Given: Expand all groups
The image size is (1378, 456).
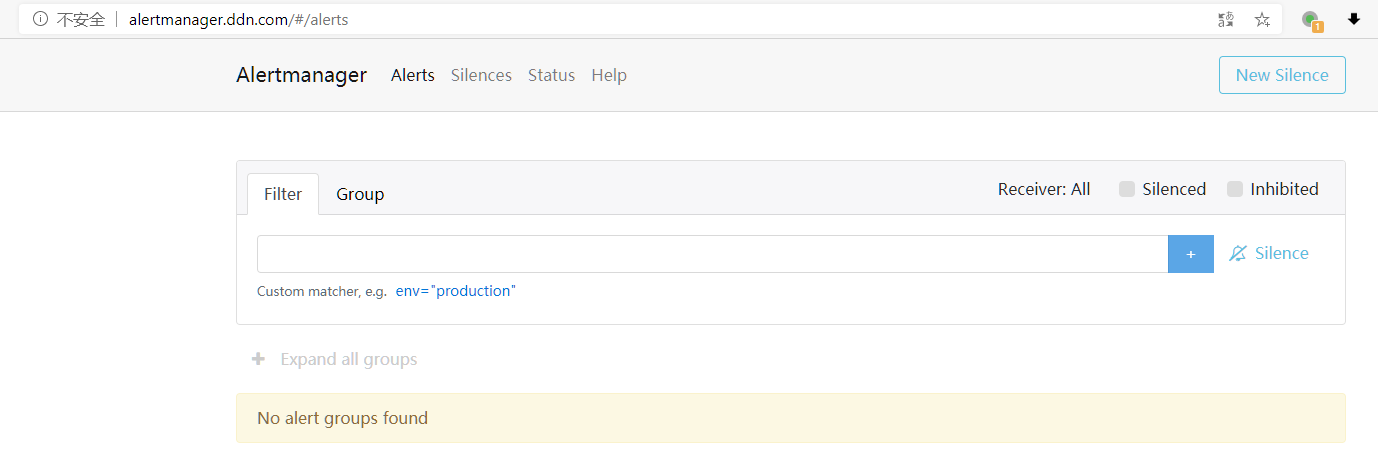Looking at the screenshot, I should tap(348, 359).
